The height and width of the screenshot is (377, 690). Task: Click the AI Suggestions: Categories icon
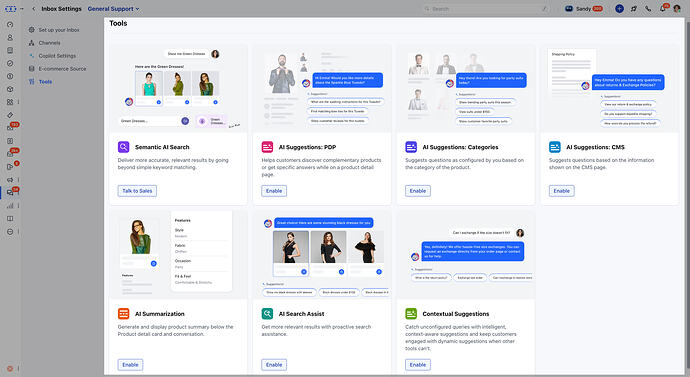click(x=411, y=147)
